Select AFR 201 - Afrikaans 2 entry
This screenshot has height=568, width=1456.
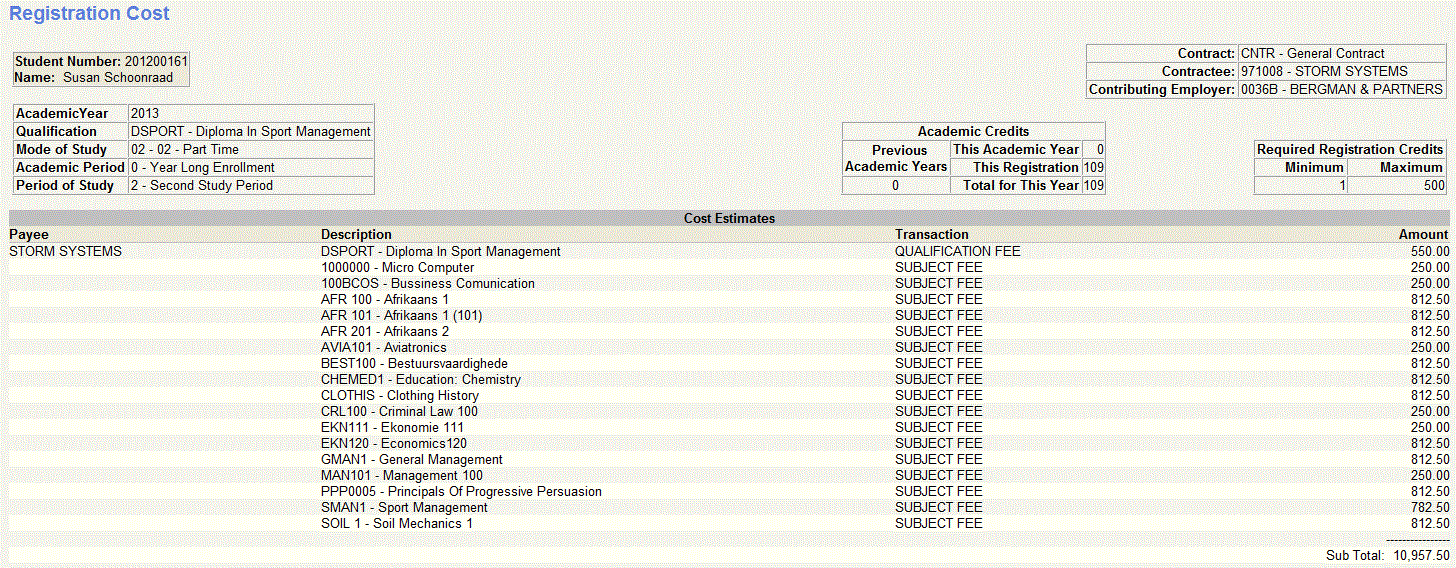coord(385,332)
